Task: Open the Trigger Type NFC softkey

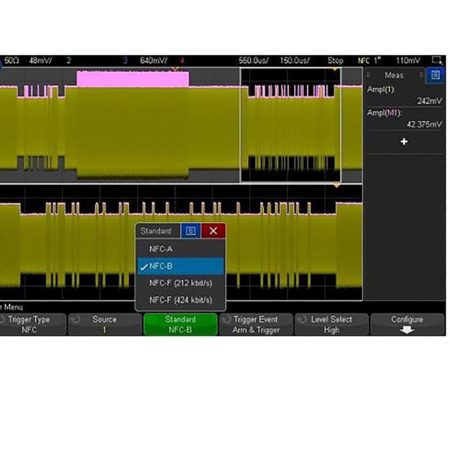Action: tap(31, 324)
